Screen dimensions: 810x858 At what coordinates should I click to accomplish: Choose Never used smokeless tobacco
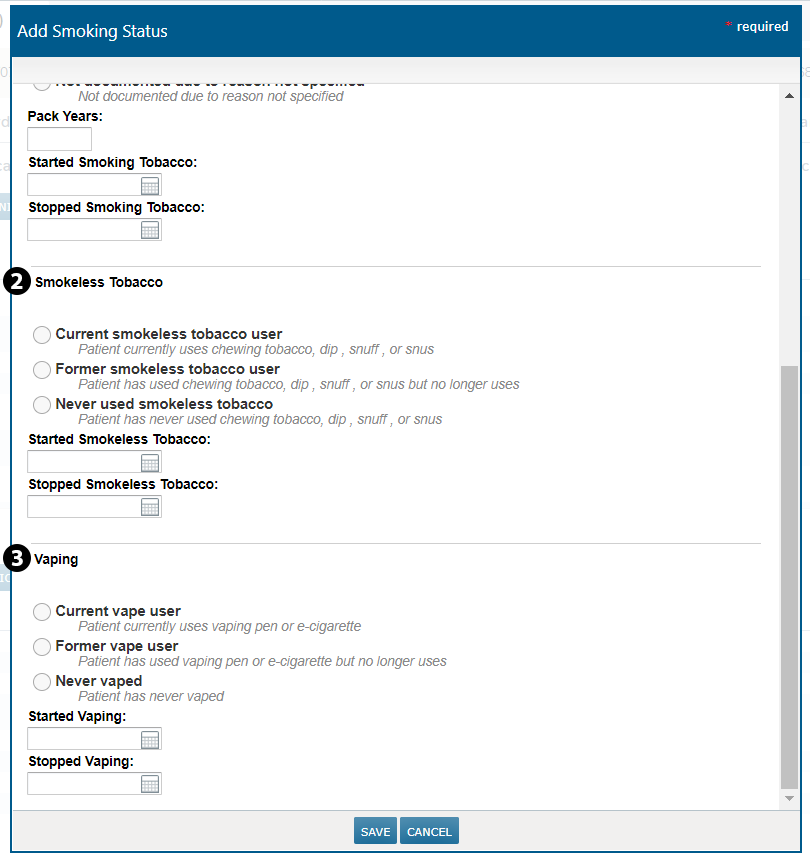click(x=42, y=405)
